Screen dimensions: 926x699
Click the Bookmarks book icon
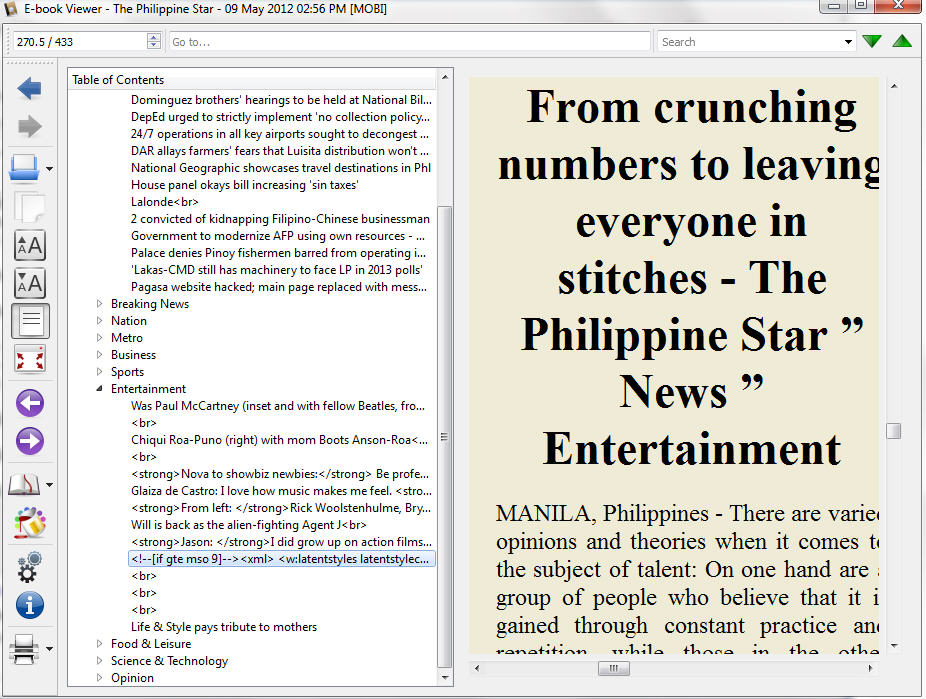pyautogui.click(x=24, y=485)
